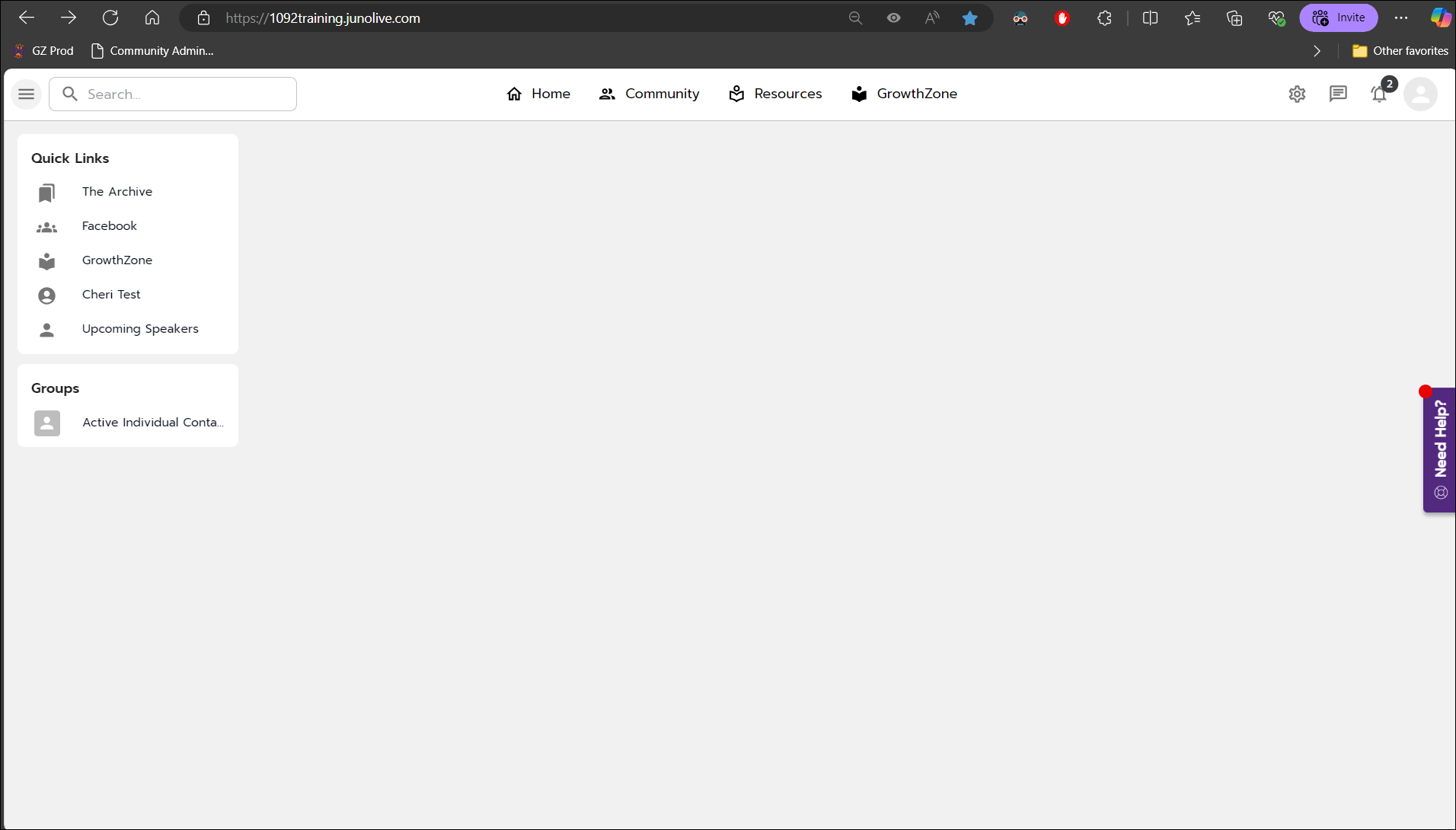Open the hamburger navigation menu
The height and width of the screenshot is (830, 1456).
click(x=25, y=94)
